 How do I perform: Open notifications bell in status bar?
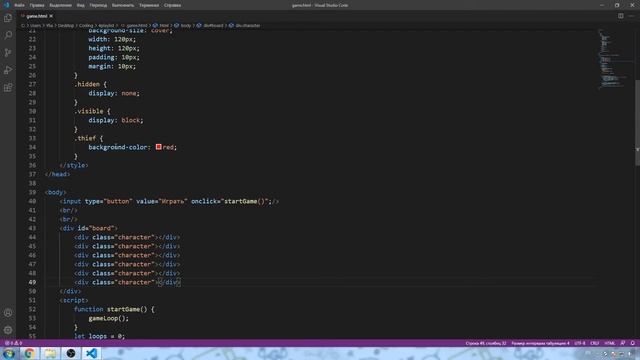point(632,343)
